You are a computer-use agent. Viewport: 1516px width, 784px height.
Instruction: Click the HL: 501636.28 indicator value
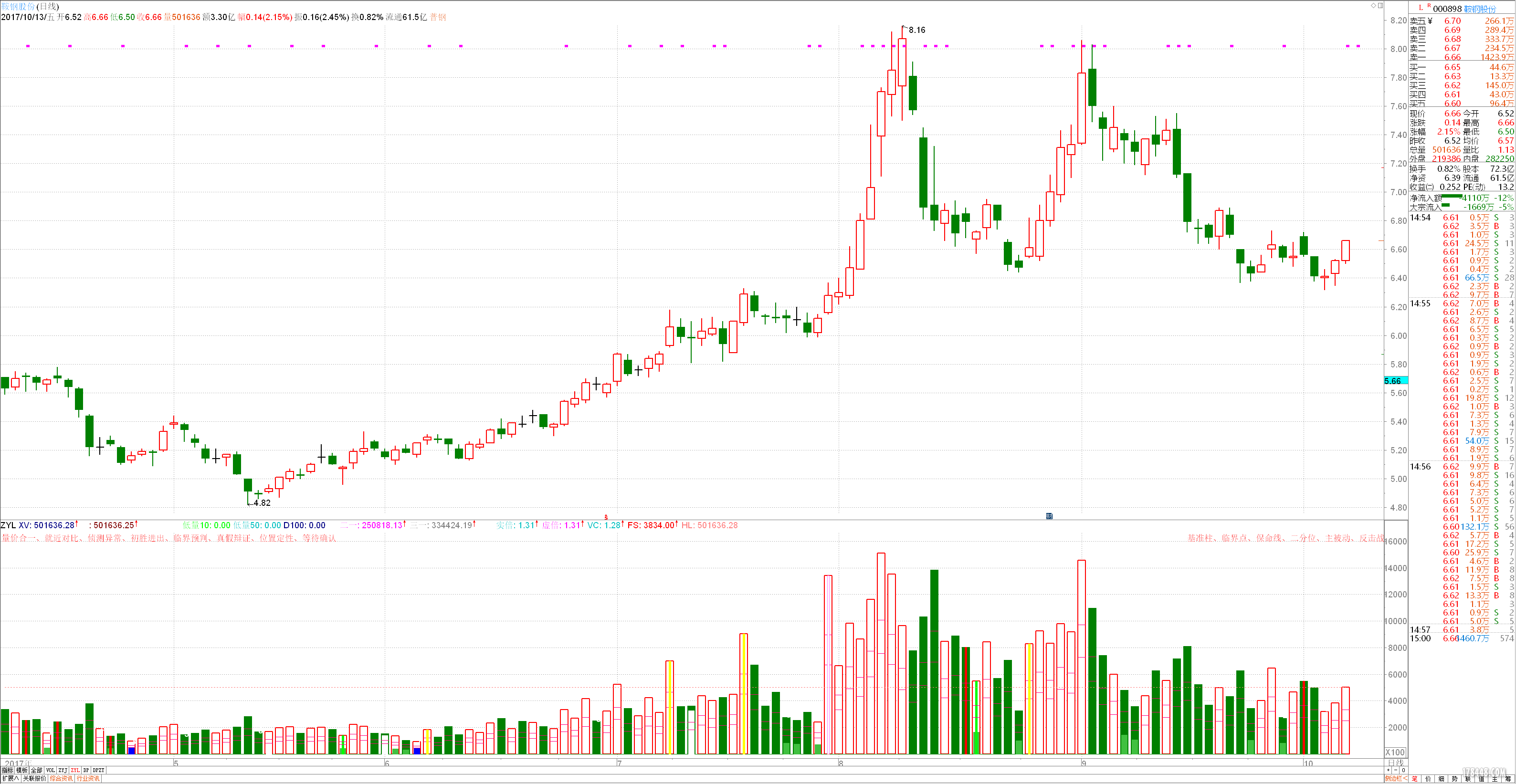coord(710,525)
